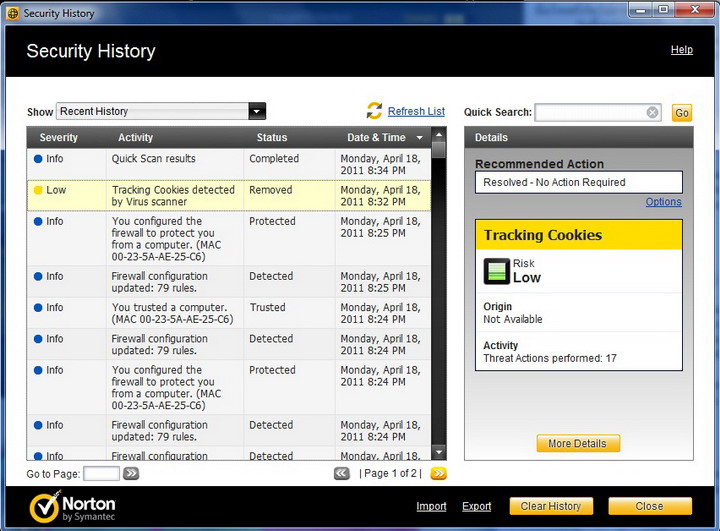Click the list scrollbar up arrow

(x=439, y=135)
